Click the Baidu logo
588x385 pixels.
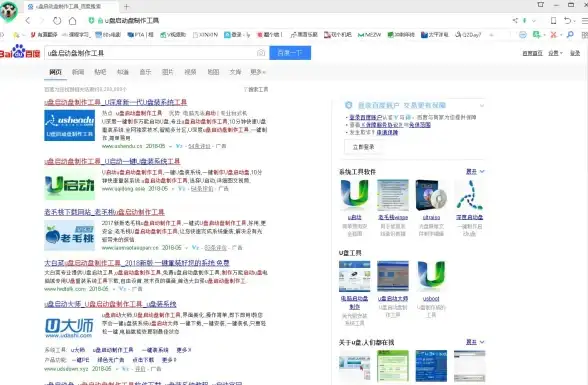(20, 52)
